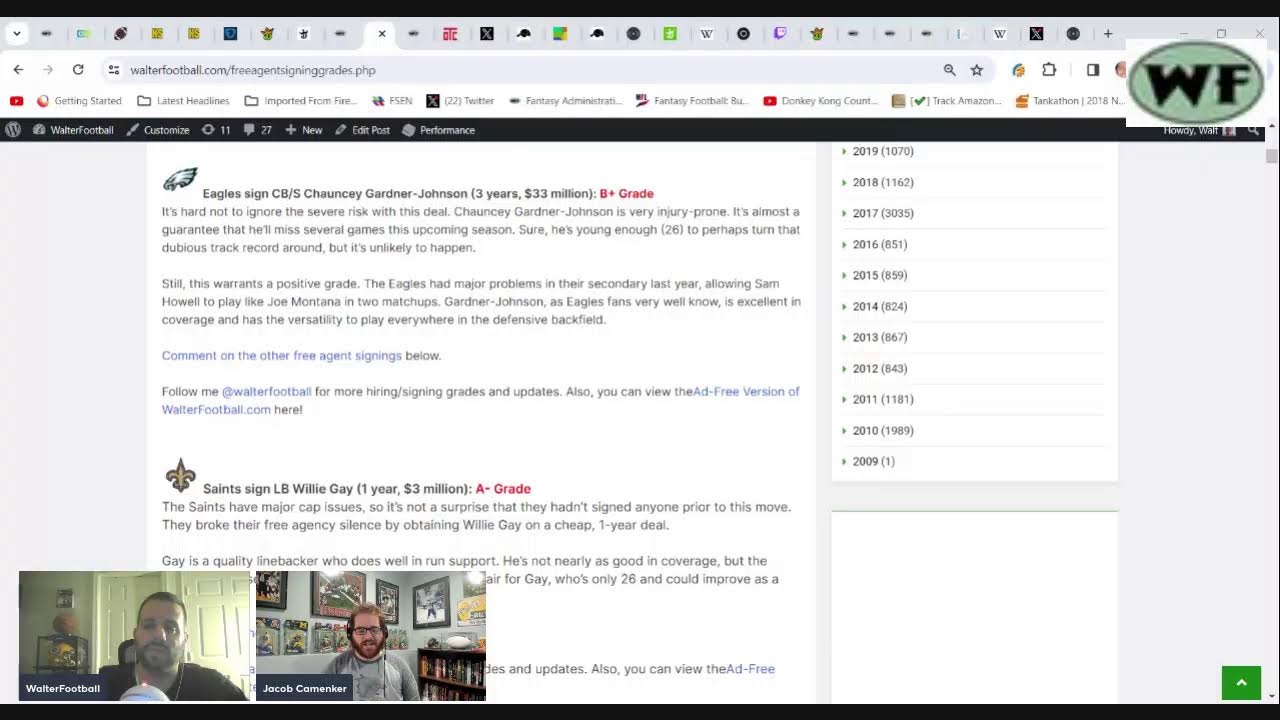Reload the current page
Image resolution: width=1280 pixels, height=720 pixels.
(x=78, y=69)
